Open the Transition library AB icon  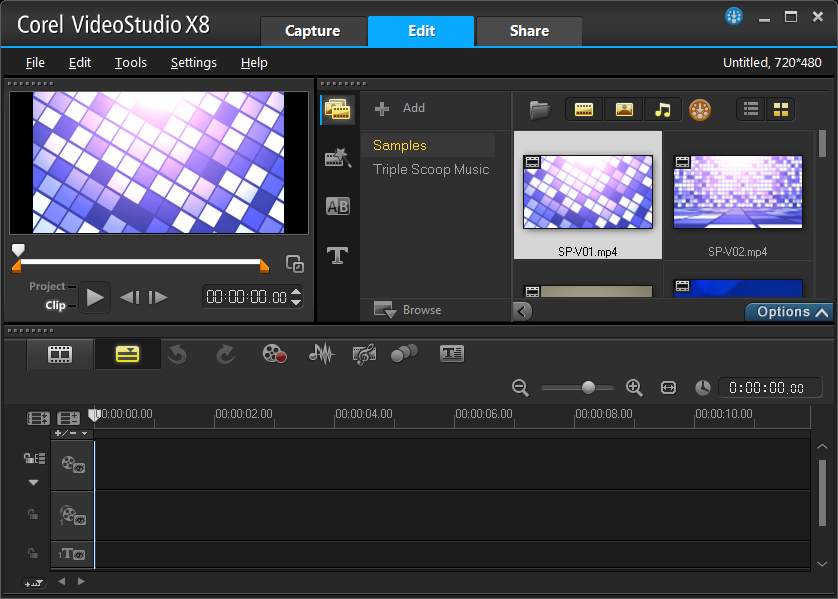pyautogui.click(x=337, y=206)
